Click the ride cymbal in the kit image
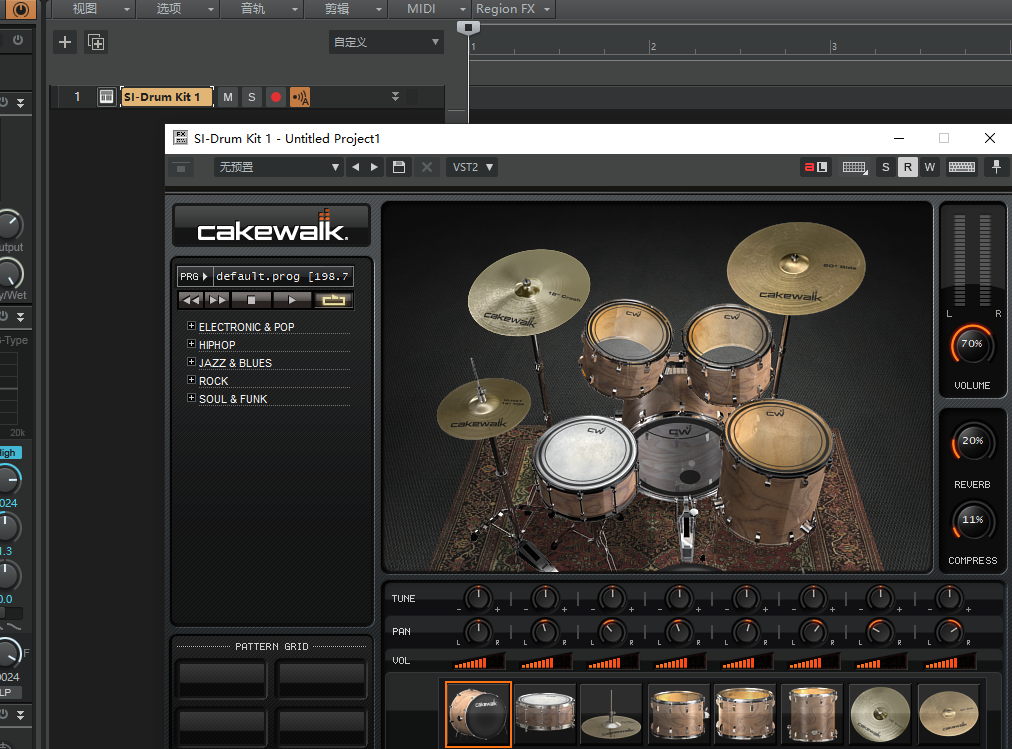This screenshot has height=749, width=1012. click(x=794, y=268)
